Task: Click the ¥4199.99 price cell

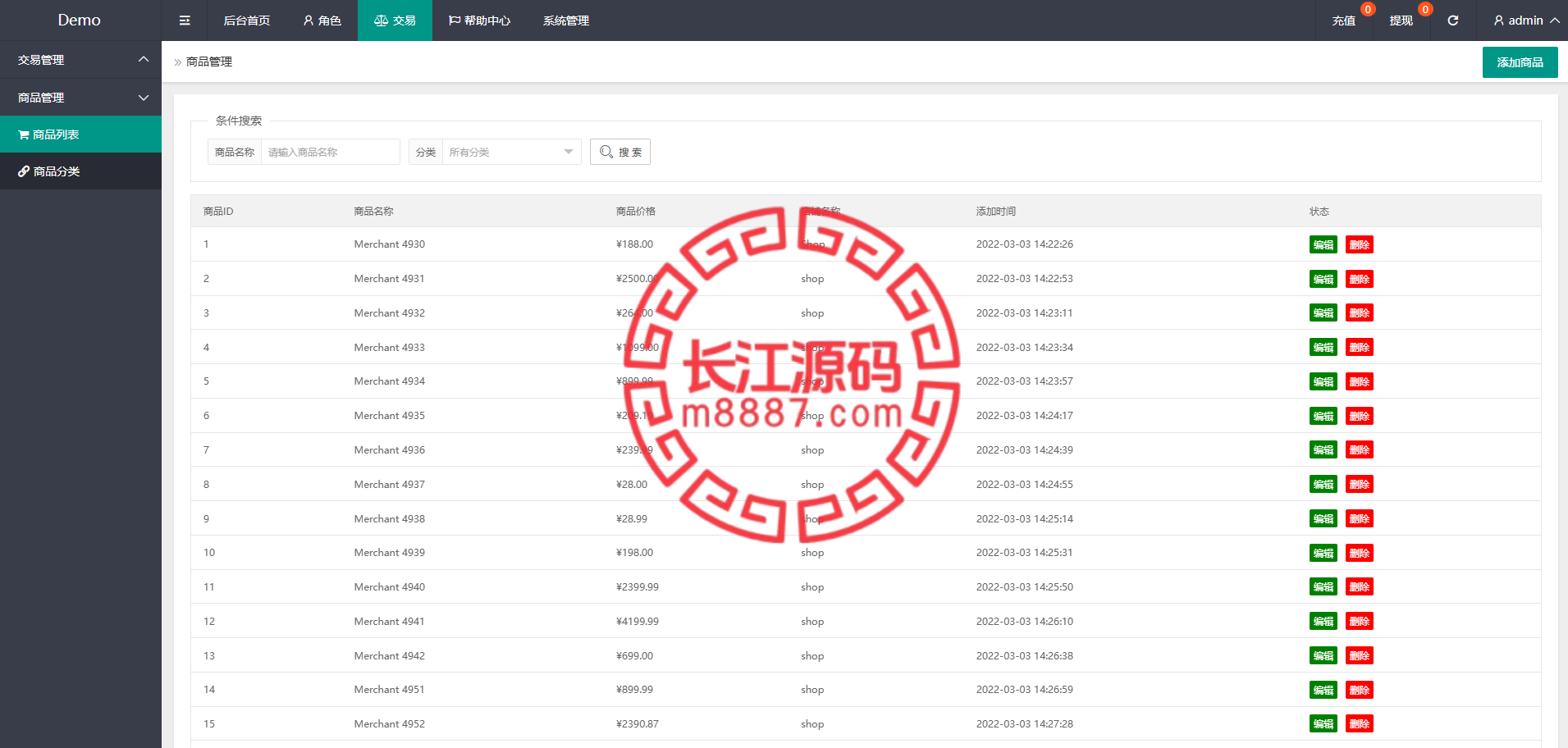Action: point(638,622)
